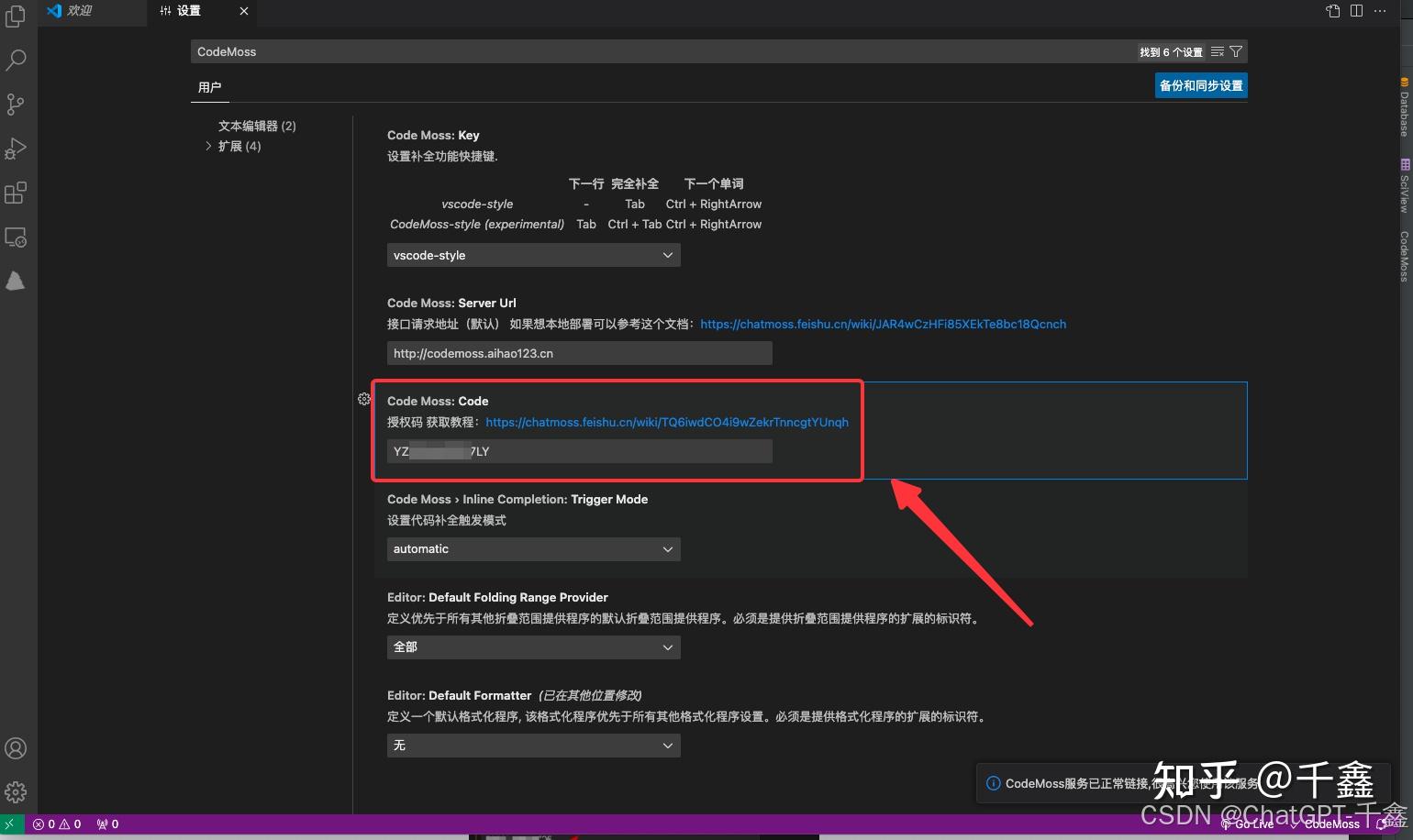1413x840 pixels.
Task: Open the Trigger Mode automatic dropdown
Action: [532, 548]
